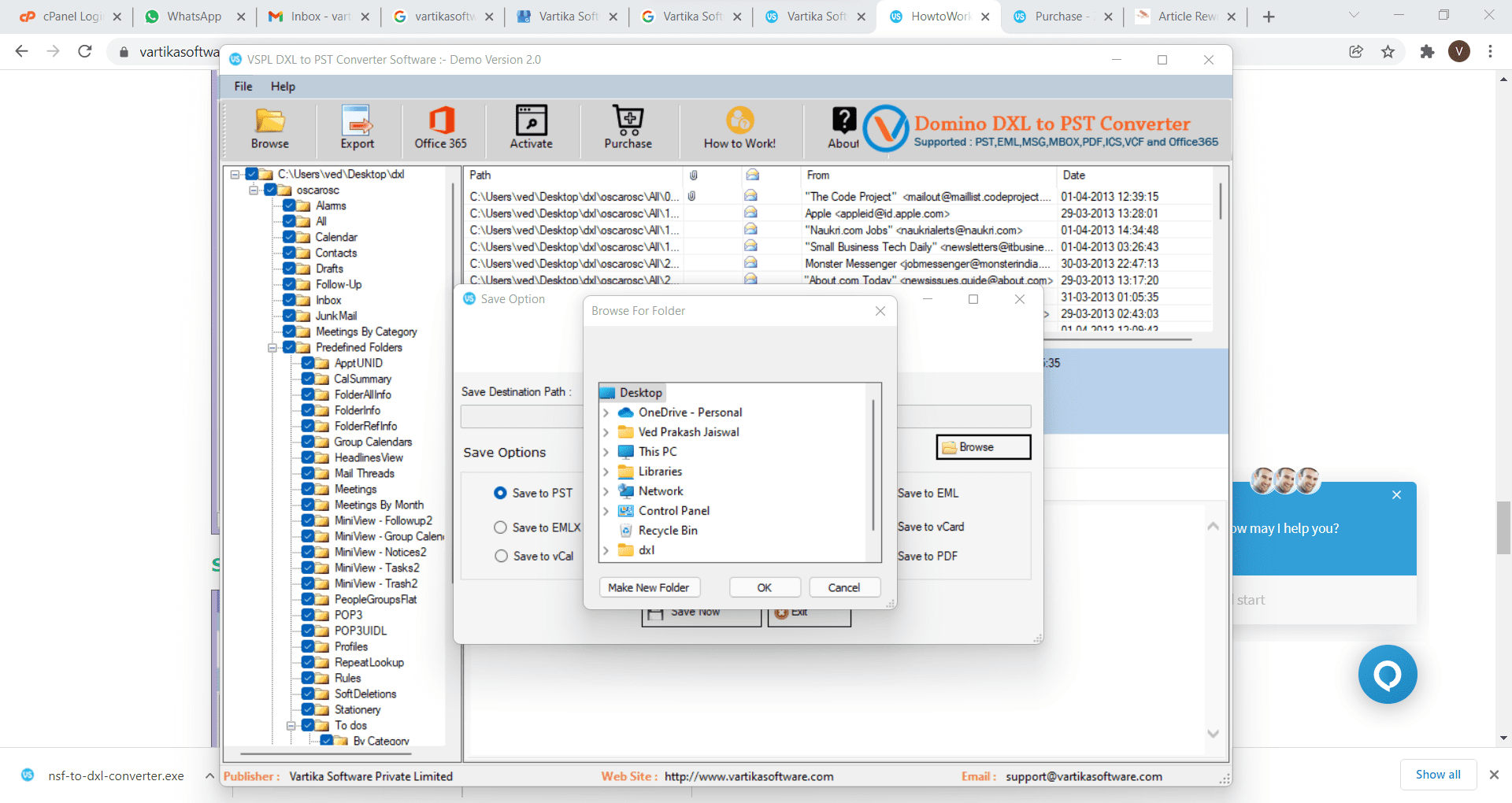
Task: Reload the page in Chrome
Action: click(x=85, y=51)
